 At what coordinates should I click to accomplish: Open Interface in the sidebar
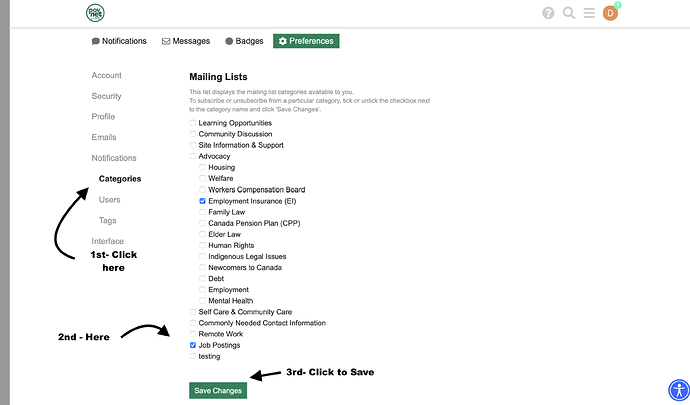(x=107, y=241)
